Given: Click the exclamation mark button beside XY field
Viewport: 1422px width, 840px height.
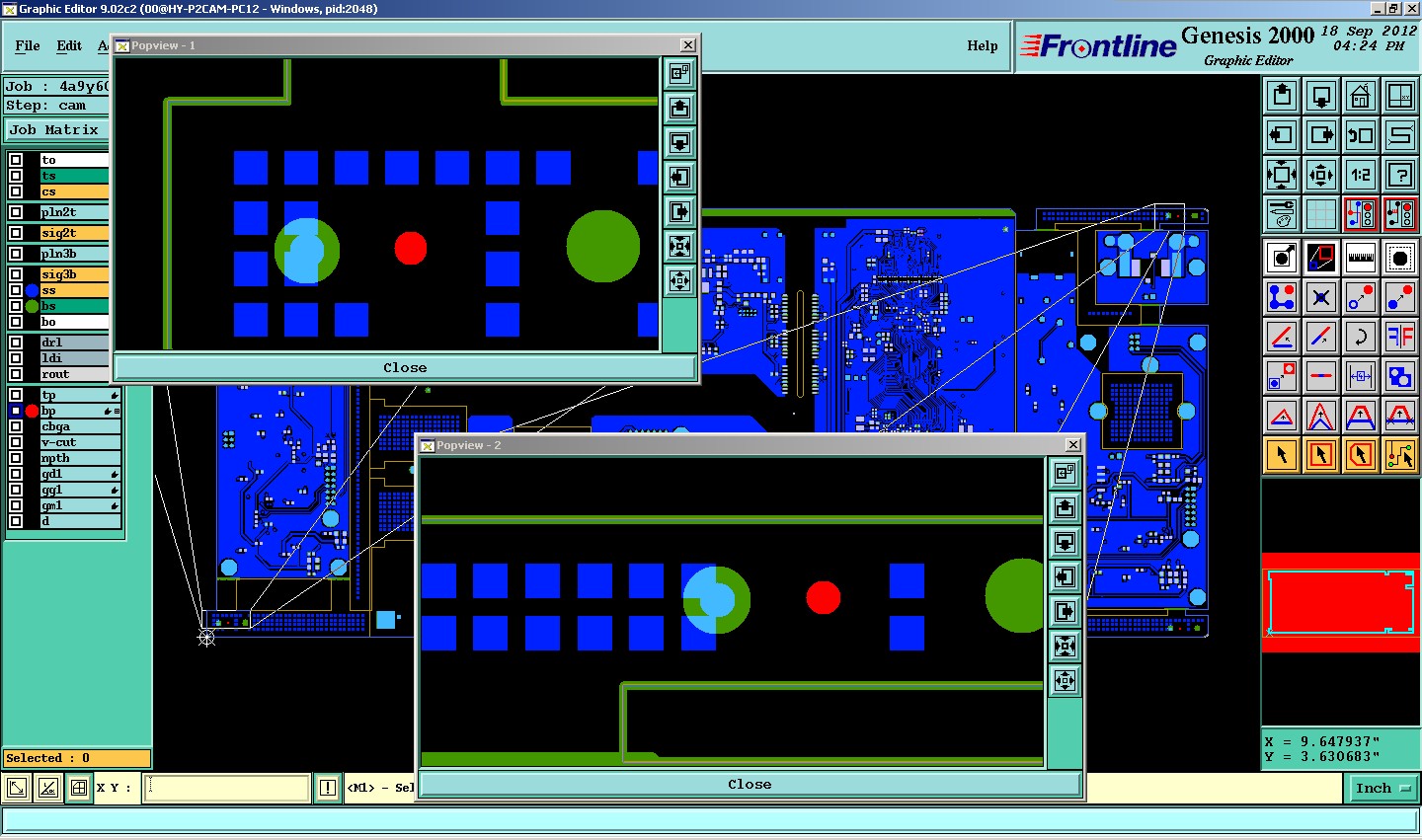Looking at the screenshot, I should coord(328,788).
